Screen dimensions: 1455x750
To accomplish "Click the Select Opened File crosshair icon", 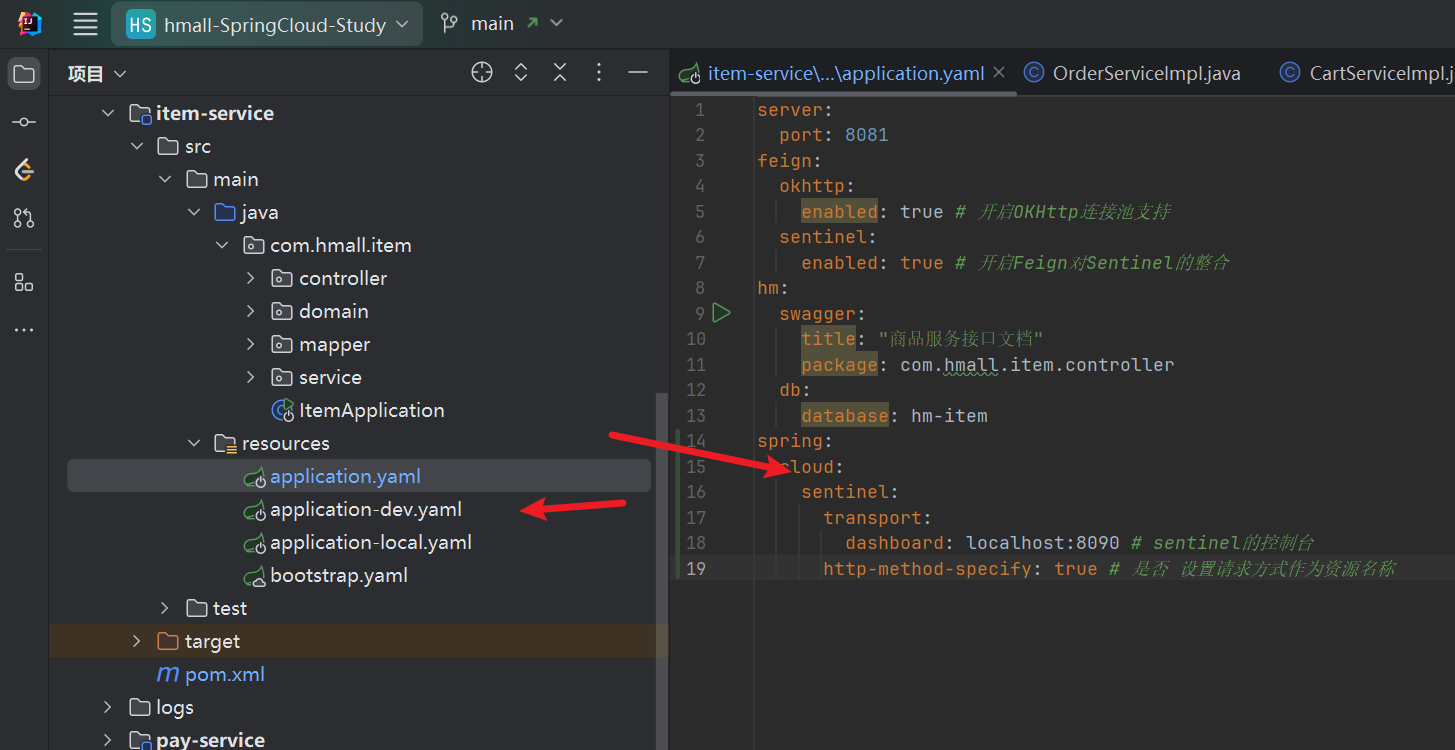I will [x=482, y=73].
